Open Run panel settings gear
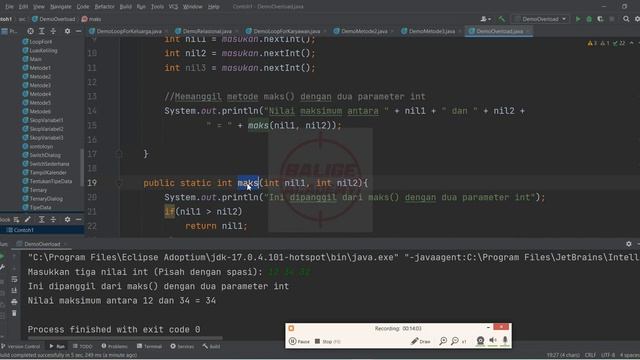 point(629,244)
